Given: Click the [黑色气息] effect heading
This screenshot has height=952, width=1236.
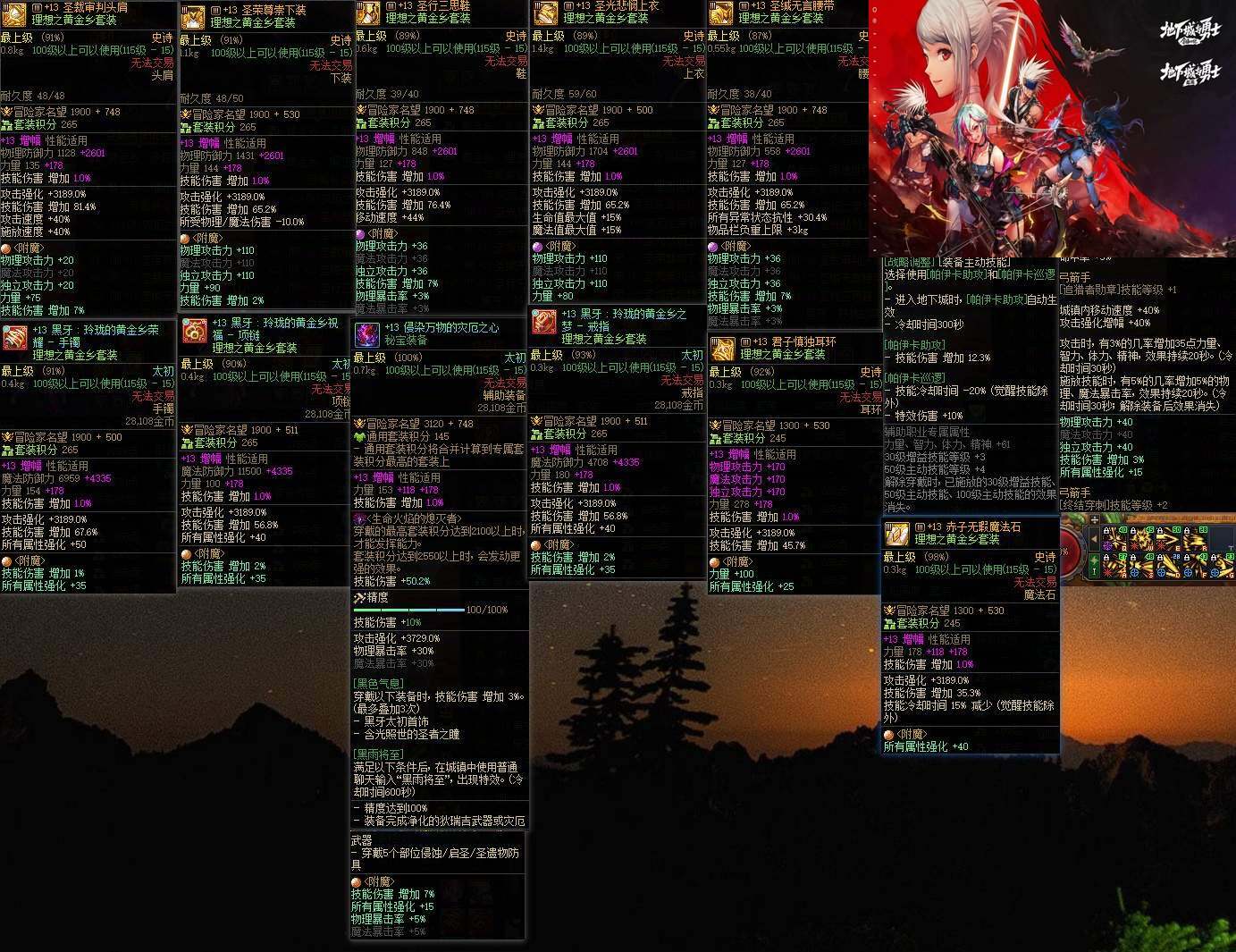Looking at the screenshot, I should 380,683.
